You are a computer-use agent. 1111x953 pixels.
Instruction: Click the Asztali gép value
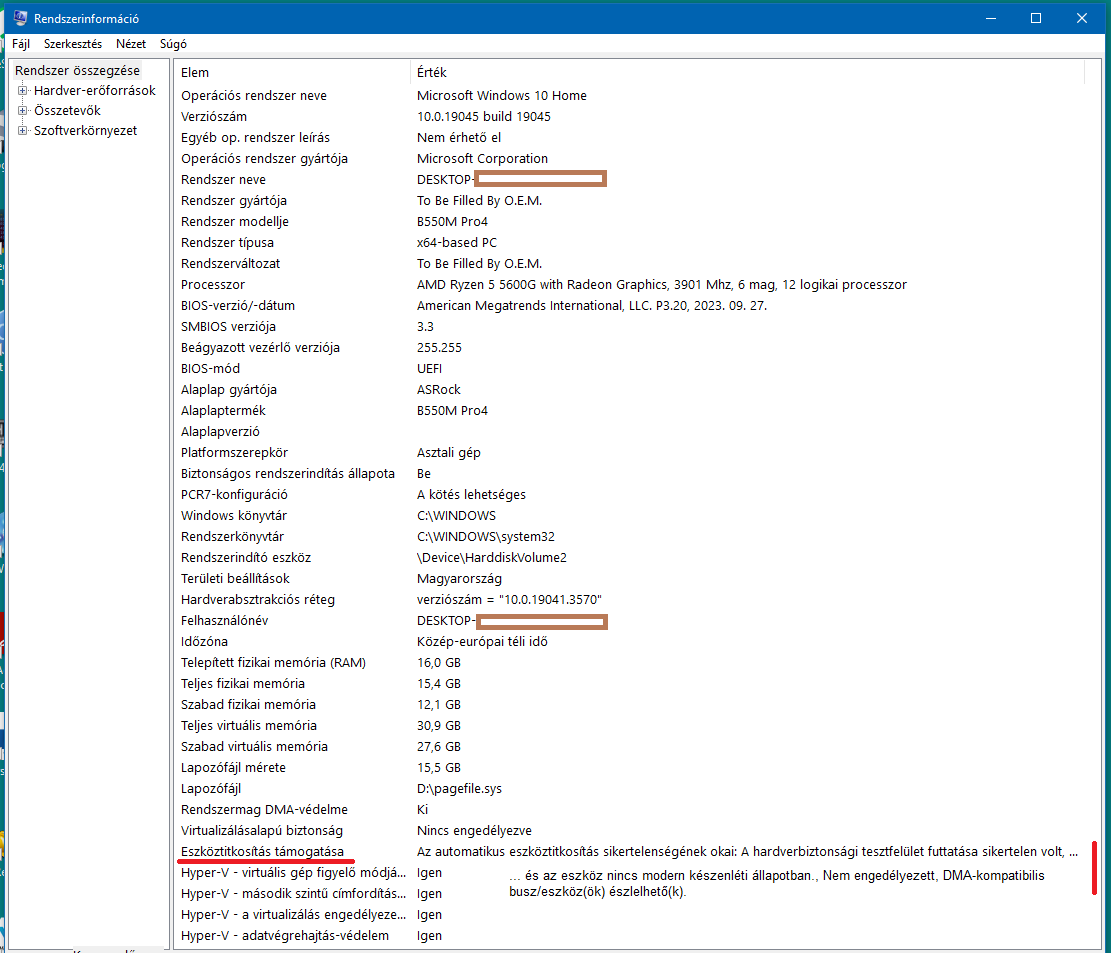pyautogui.click(x=449, y=453)
